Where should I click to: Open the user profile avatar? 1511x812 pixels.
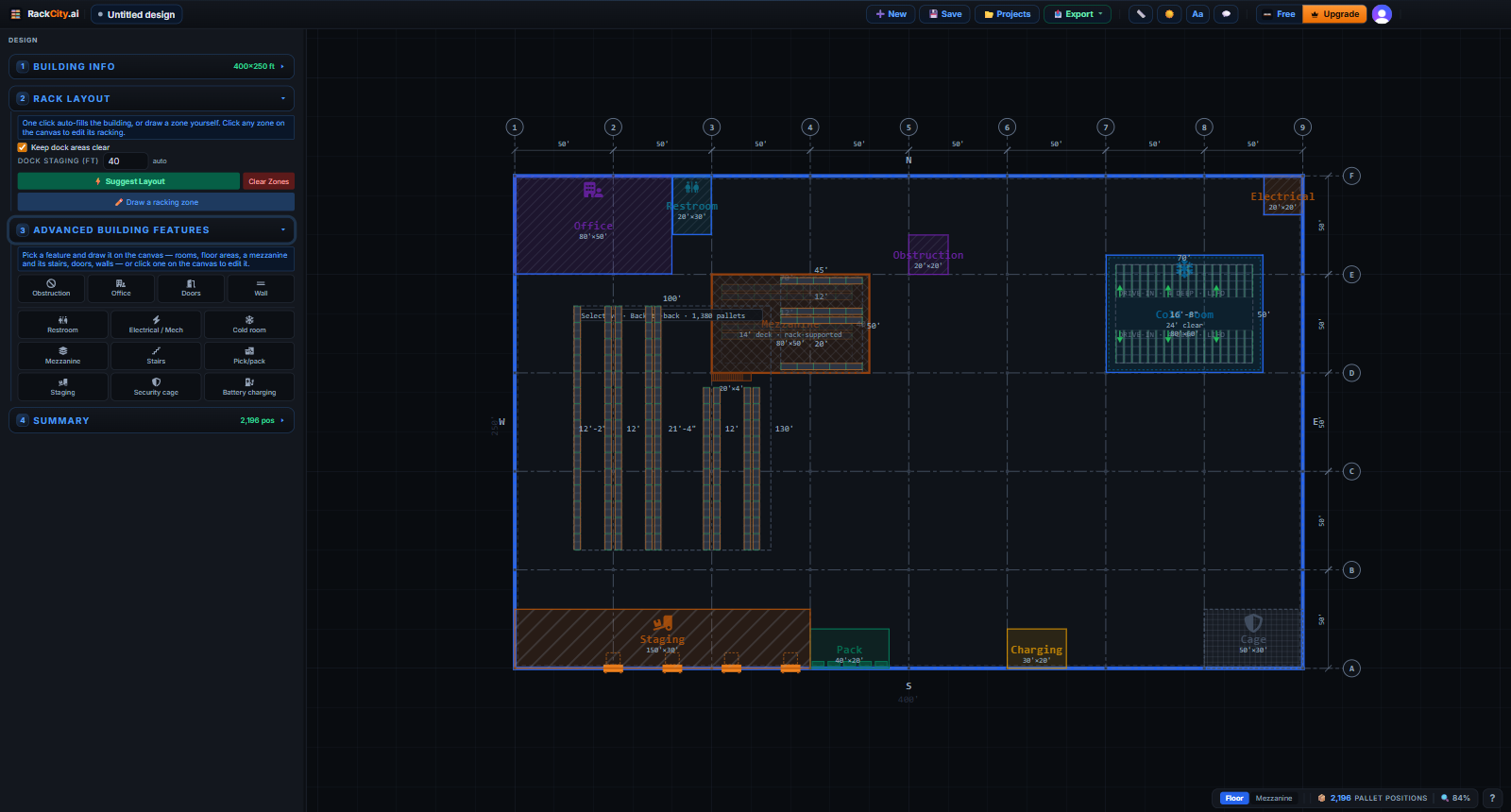click(x=1382, y=14)
